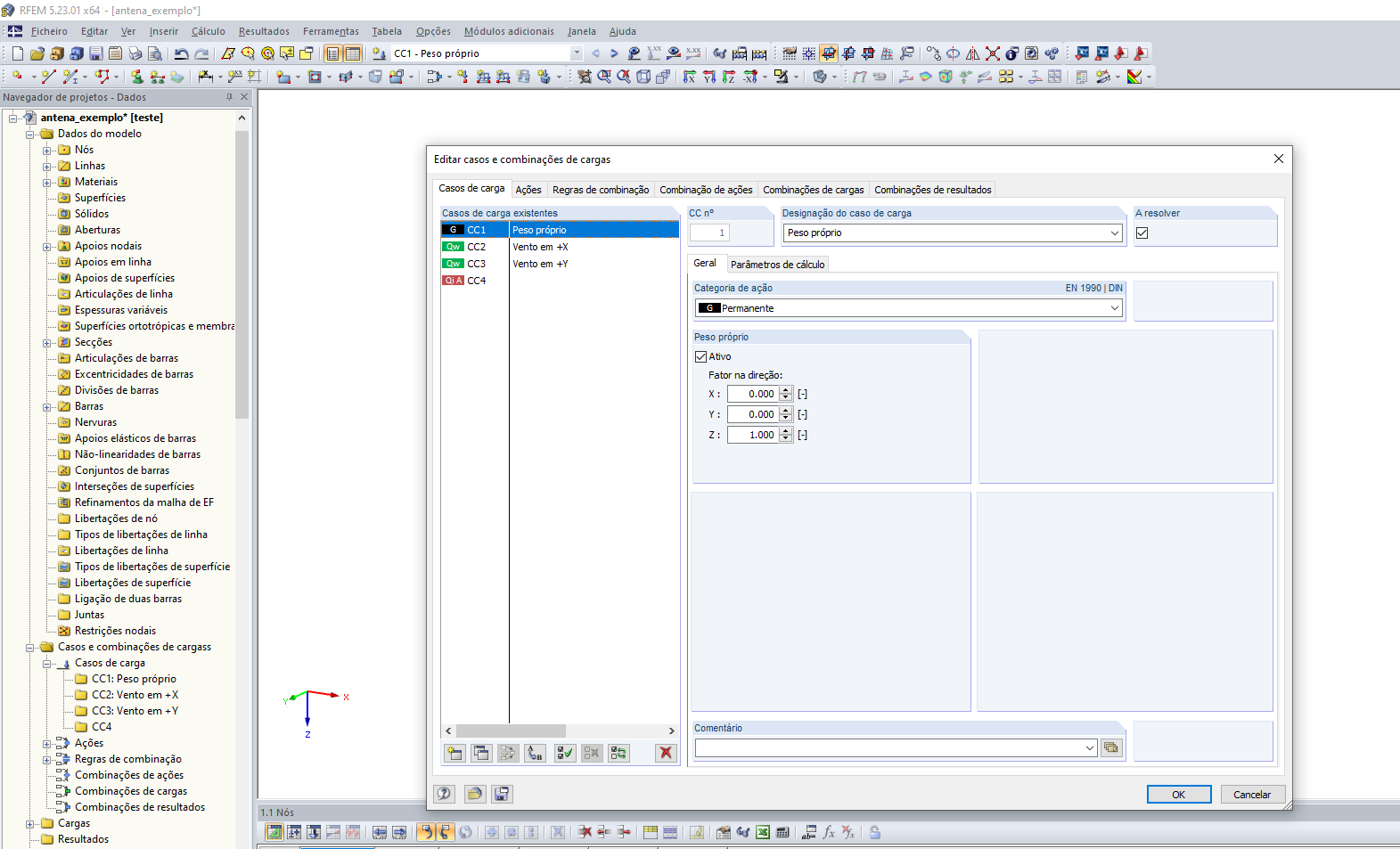Open the Cálculo menu
The height and width of the screenshot is (849, 1400).
209,31
